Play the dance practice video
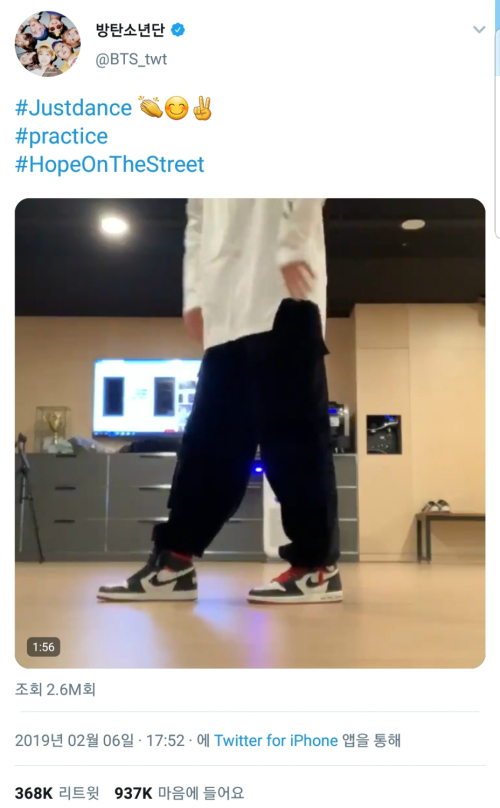Image resolution: width=500 pixels, height=808 pixels. tap(250, 433)
